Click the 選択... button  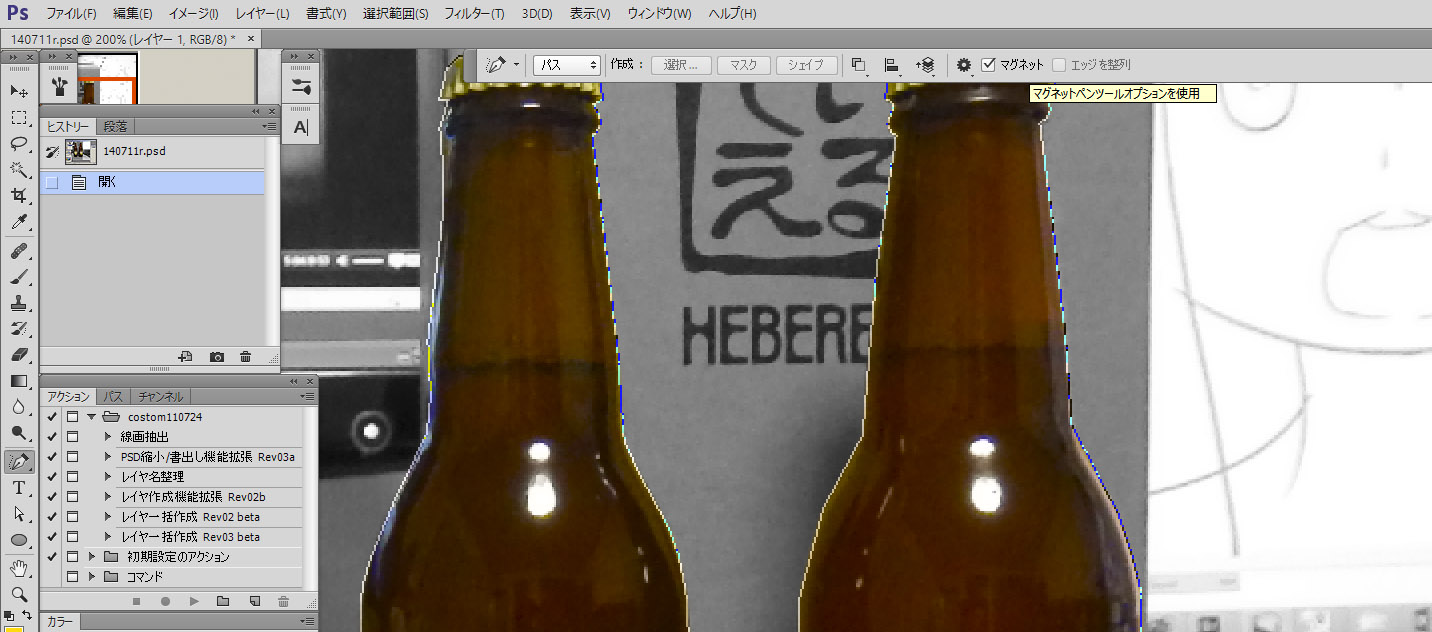pyautogui.click(x=681, y=65)
